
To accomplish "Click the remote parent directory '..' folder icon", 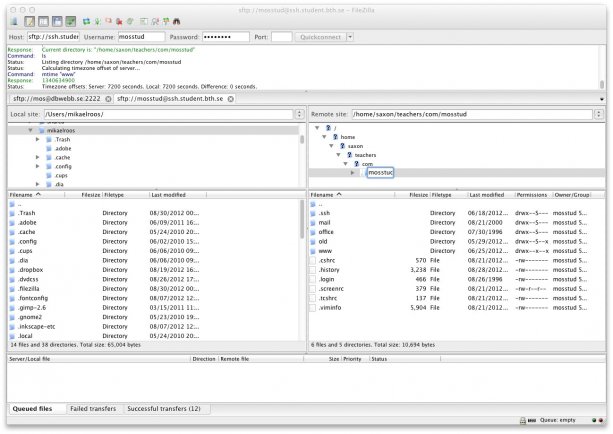I will tap(313, 204).
